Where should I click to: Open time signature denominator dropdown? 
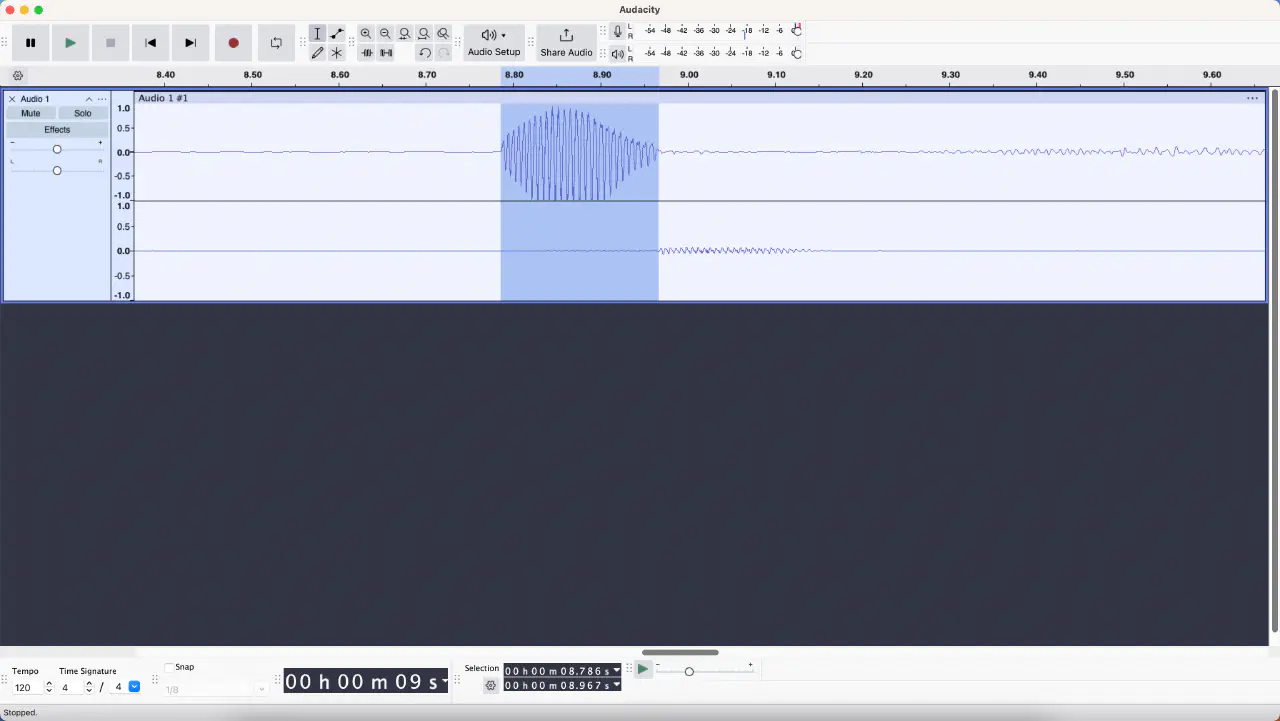click(x=134, y=687)
